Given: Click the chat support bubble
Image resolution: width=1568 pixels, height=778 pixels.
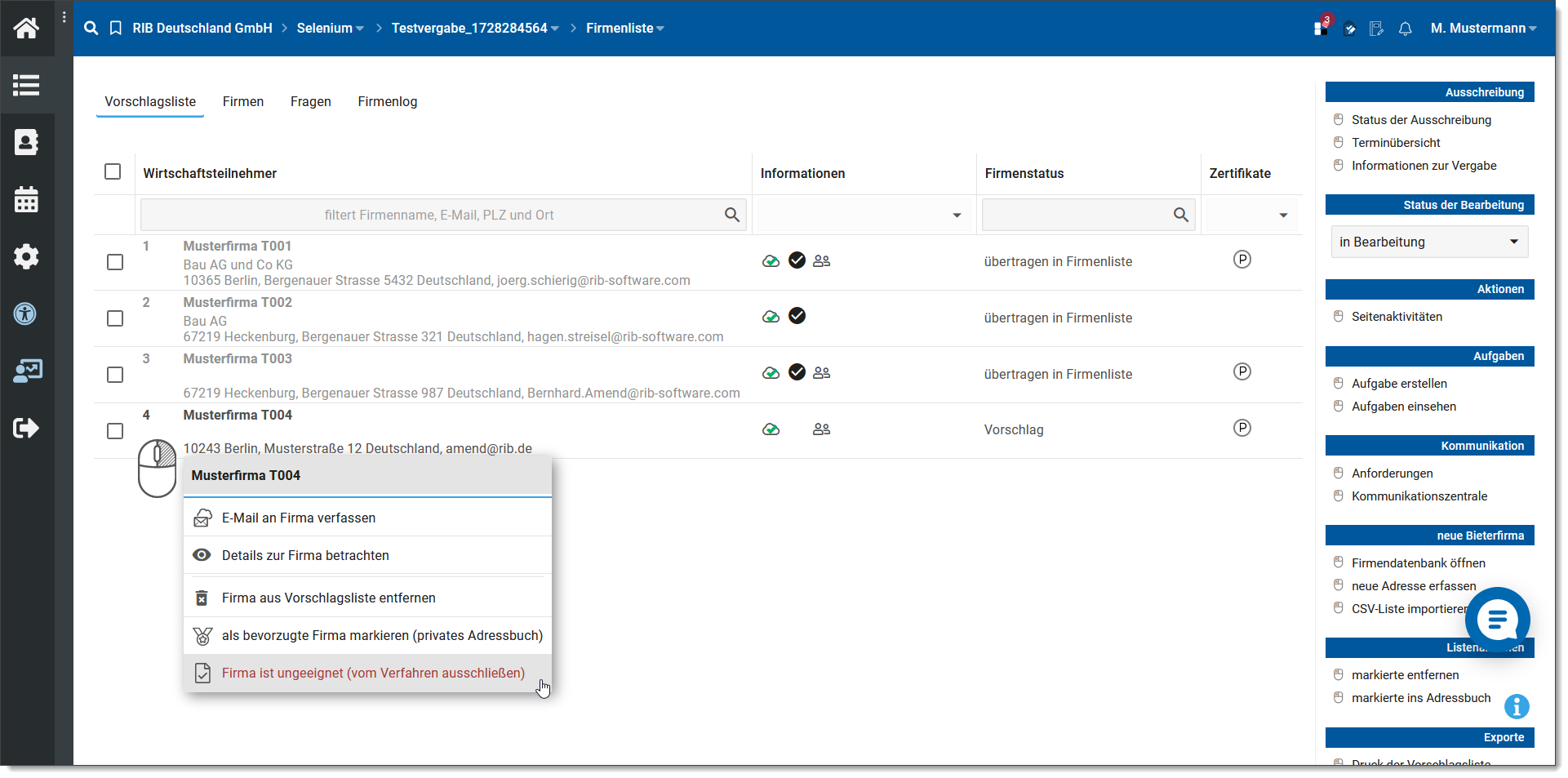Looking at the screenshot, I should (1497, 620).
